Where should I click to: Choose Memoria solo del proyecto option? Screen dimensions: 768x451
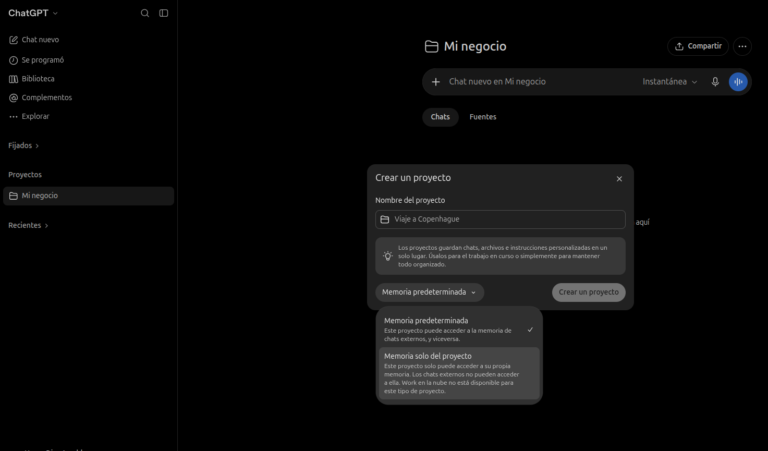(459, 373)
